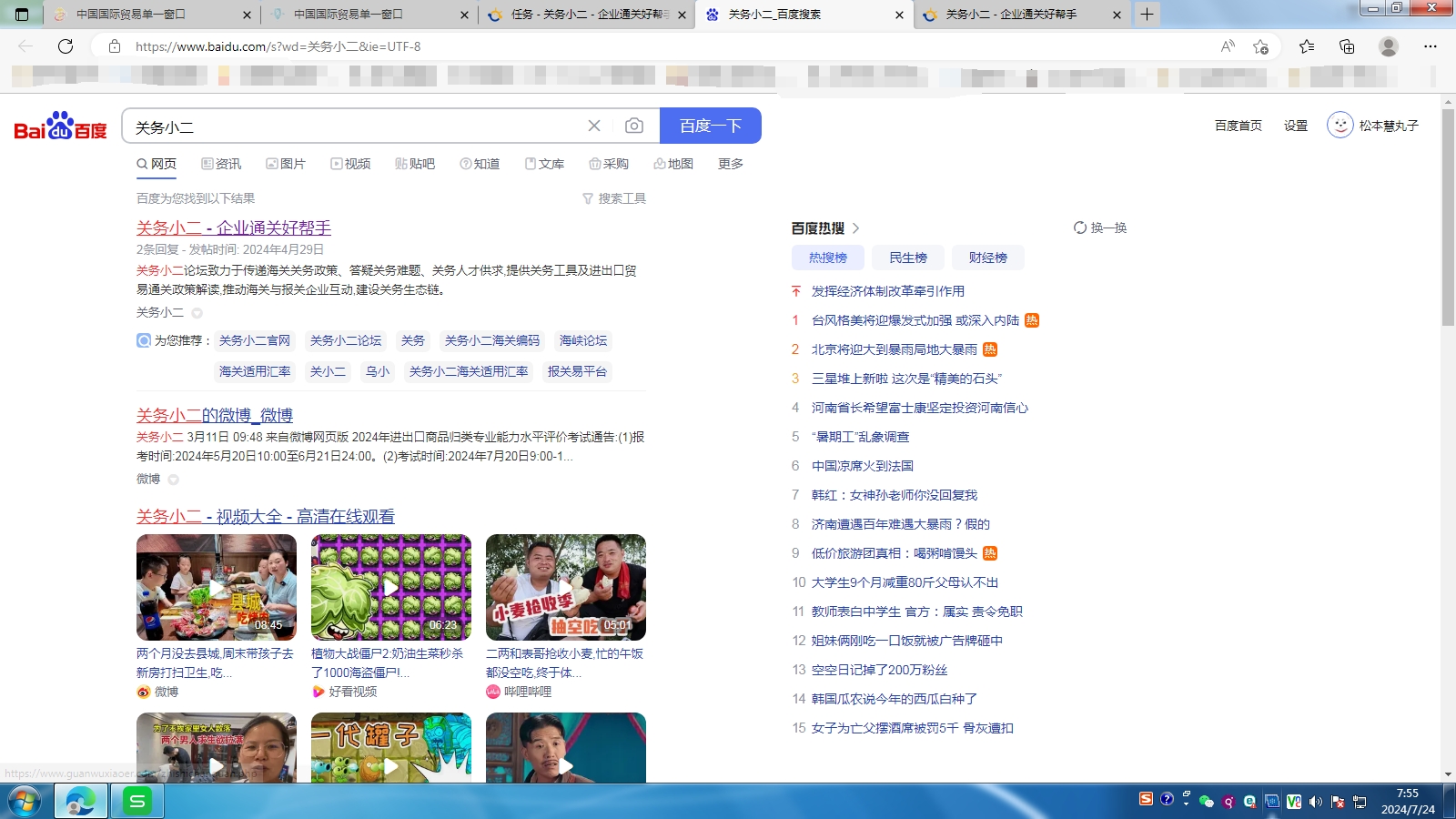1456x819 pixels.
Task: Open WPS green app in taskbar
Action: click(137, 802)
